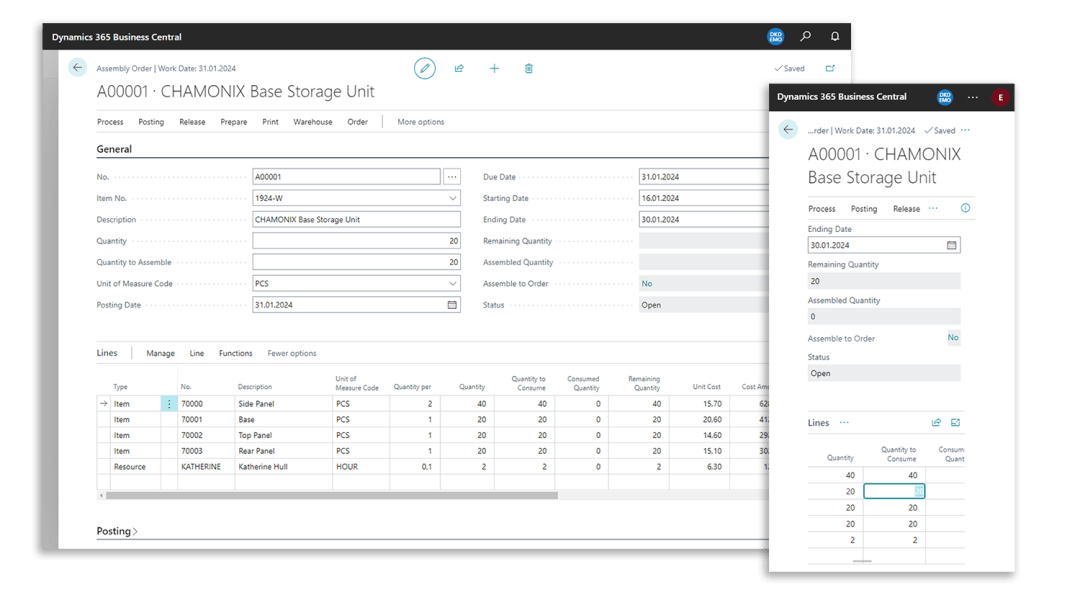Toggle the Assemble to Order value in the mobile window
Image resolution: width=1080 pixels, height=595 pixels.
tap(953, 338)
